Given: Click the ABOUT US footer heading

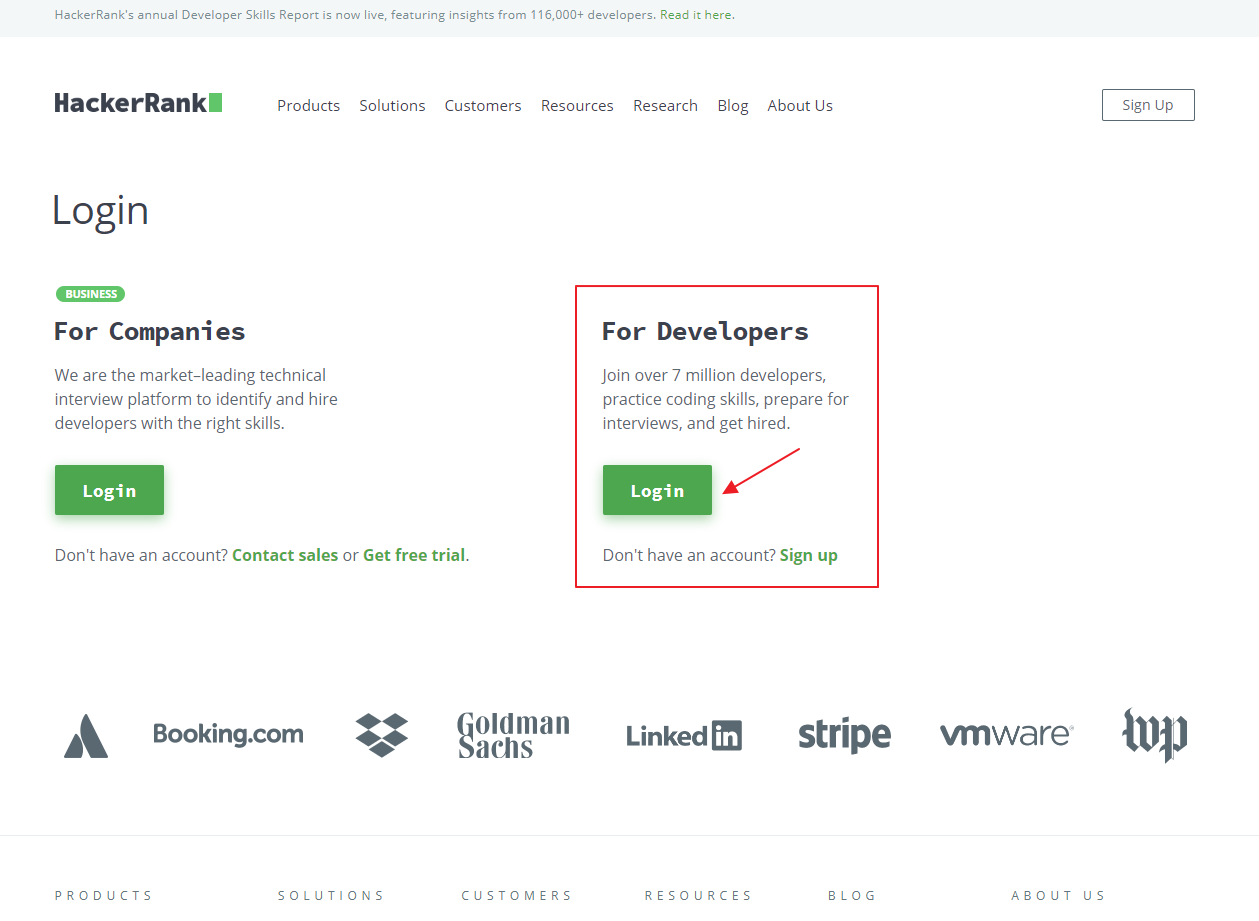Looking at the screenshot, I should 1058,896.
